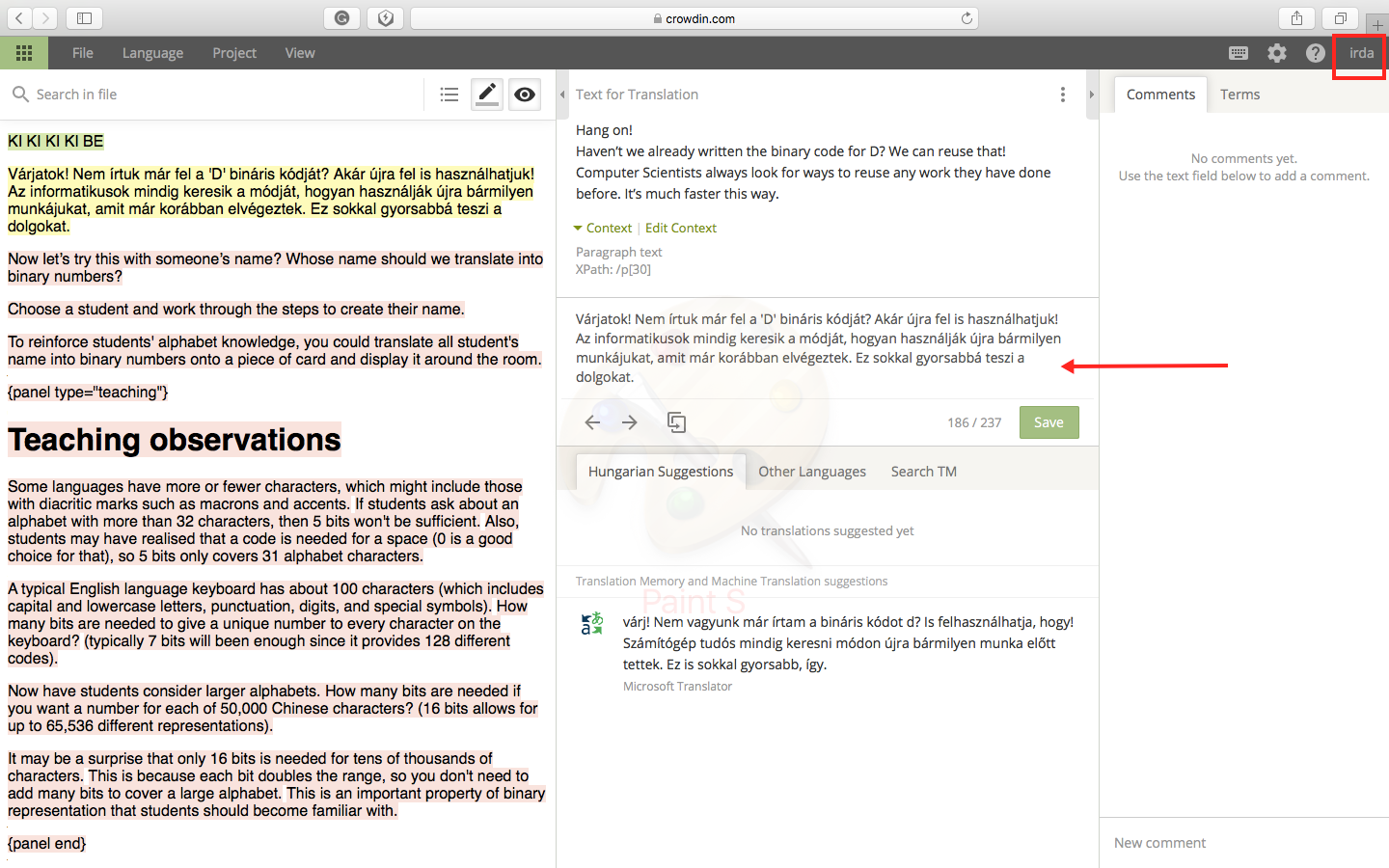1389x868 pixels.
Task: Click the search magnifier icon
Action: point(20,95)
